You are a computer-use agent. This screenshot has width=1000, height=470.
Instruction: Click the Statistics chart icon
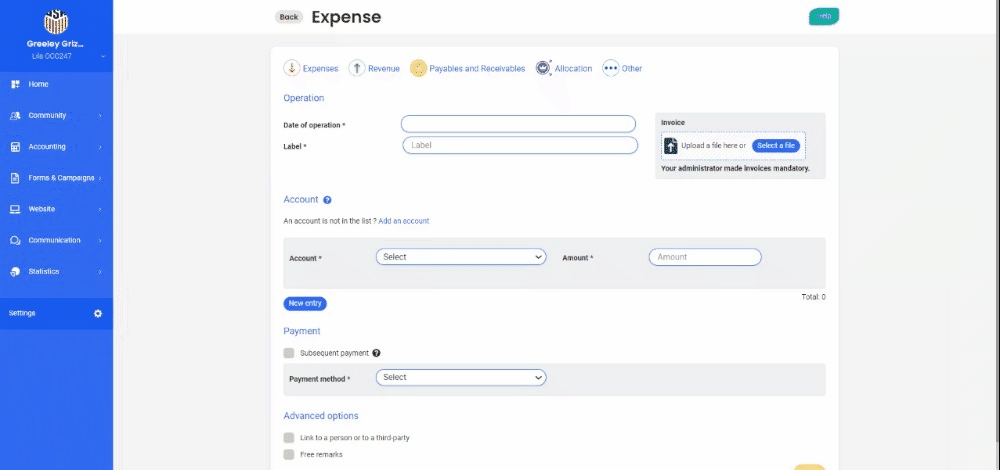coord(16,272)
